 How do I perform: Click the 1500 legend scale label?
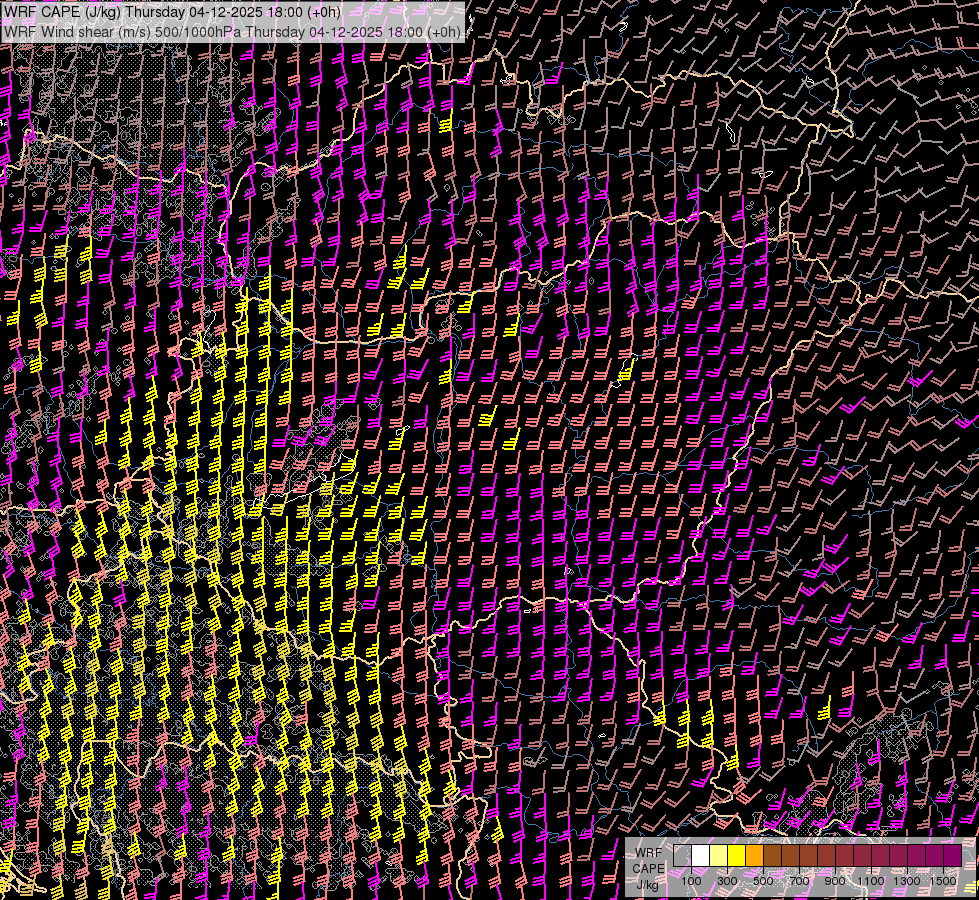(x=942, y=881)
